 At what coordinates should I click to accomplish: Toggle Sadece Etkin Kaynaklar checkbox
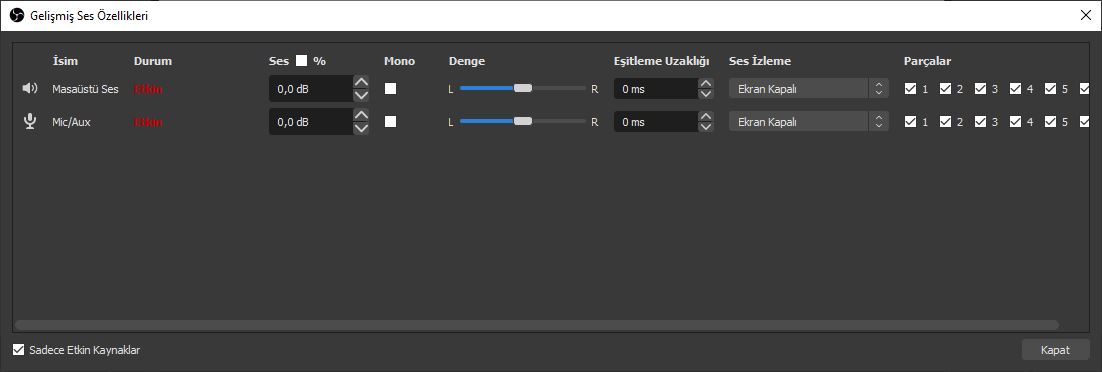[x=18, y=349]
